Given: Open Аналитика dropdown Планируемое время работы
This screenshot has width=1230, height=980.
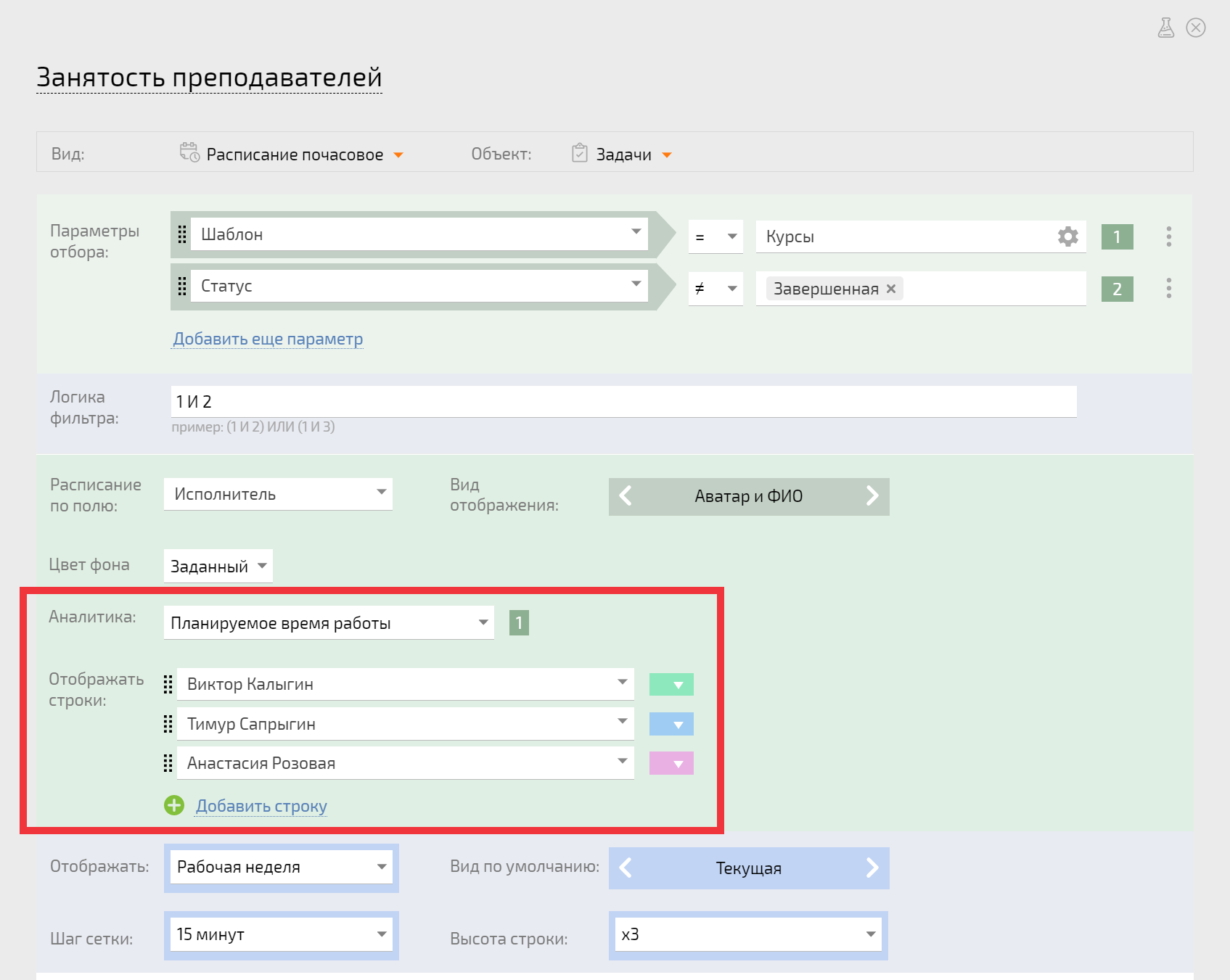Looking at the screenshot, I should [329, 622].
